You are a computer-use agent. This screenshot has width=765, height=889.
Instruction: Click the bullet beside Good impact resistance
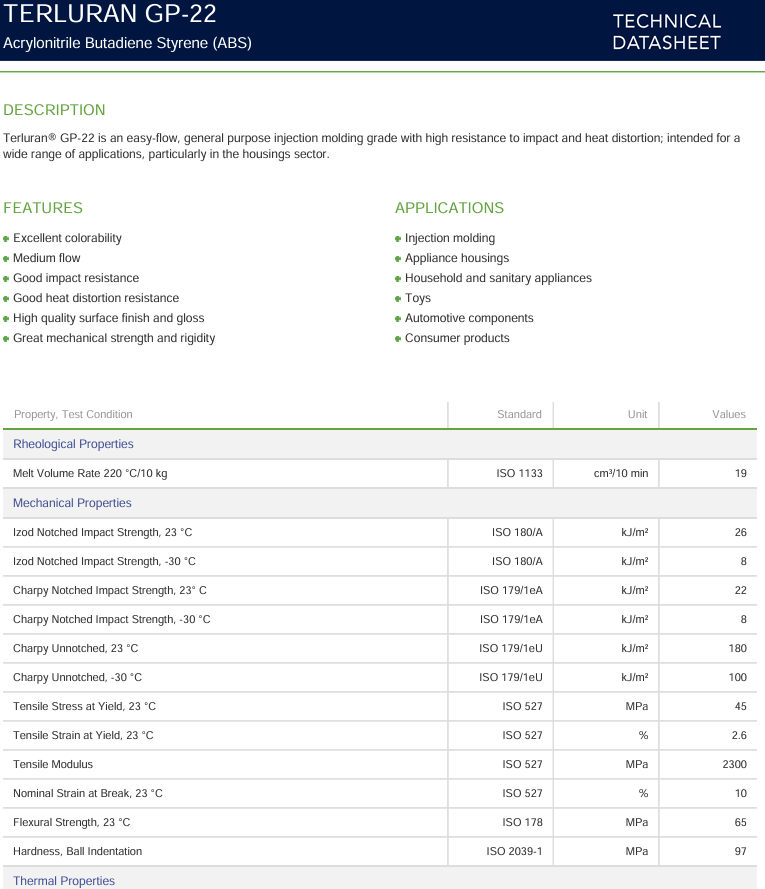tap(6, 278)
